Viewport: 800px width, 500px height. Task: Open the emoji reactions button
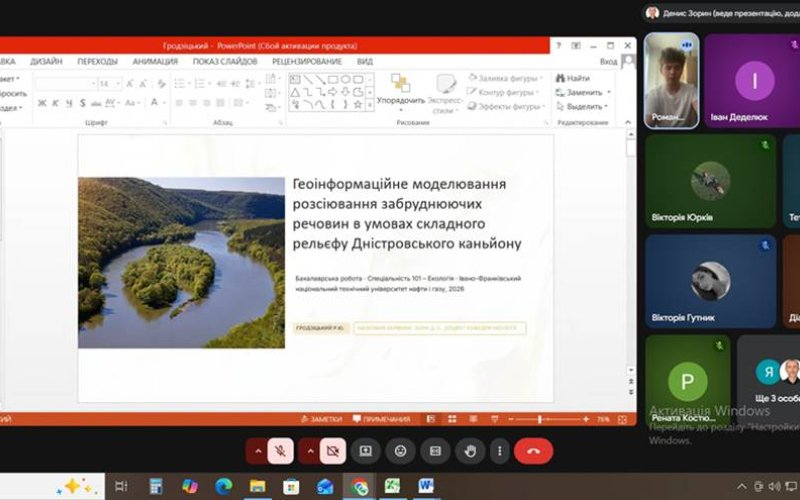tap(401, 451)
